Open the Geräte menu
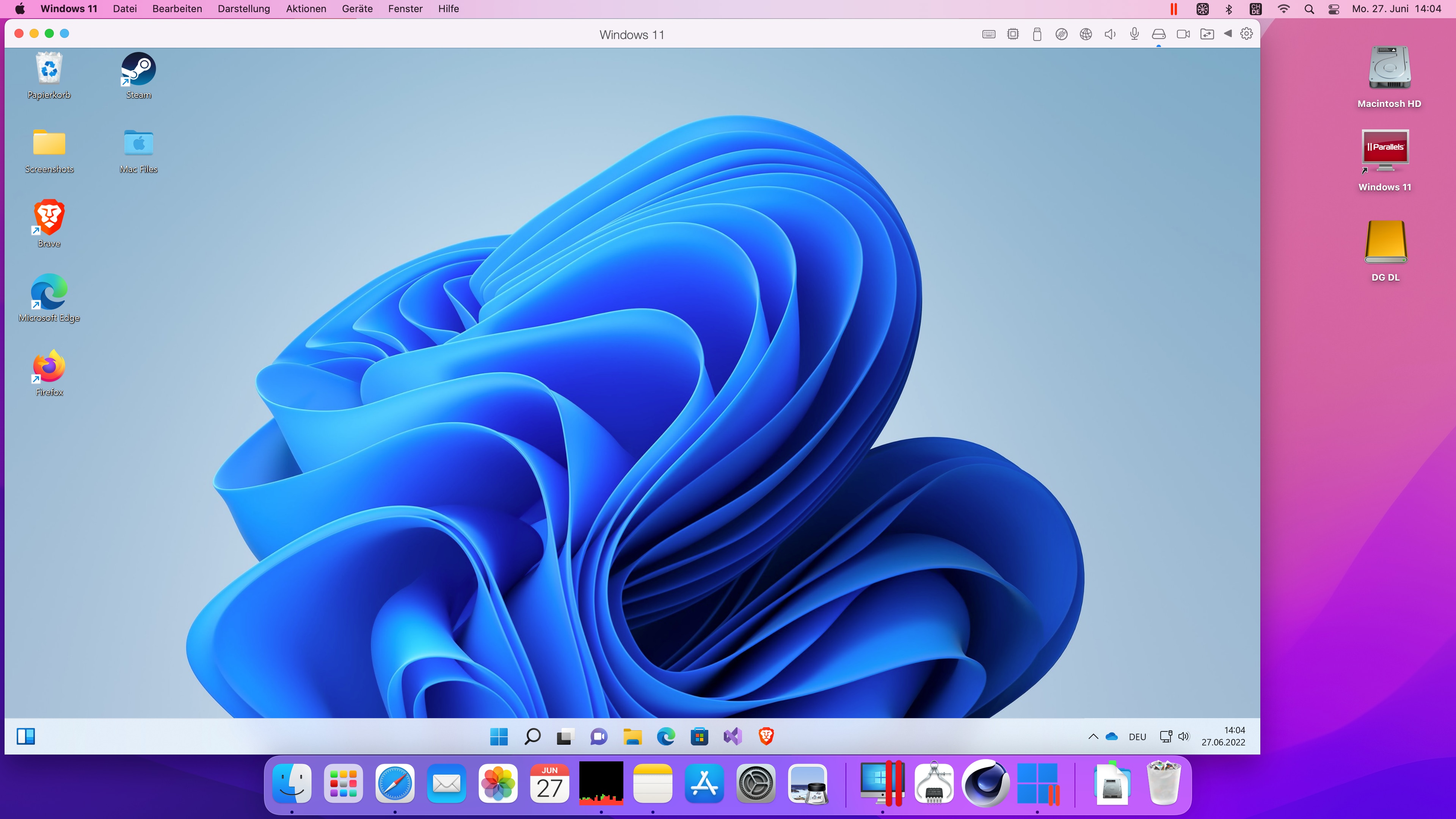The width and height of the screenshot is (1456, 819). [x=357, y=9]
